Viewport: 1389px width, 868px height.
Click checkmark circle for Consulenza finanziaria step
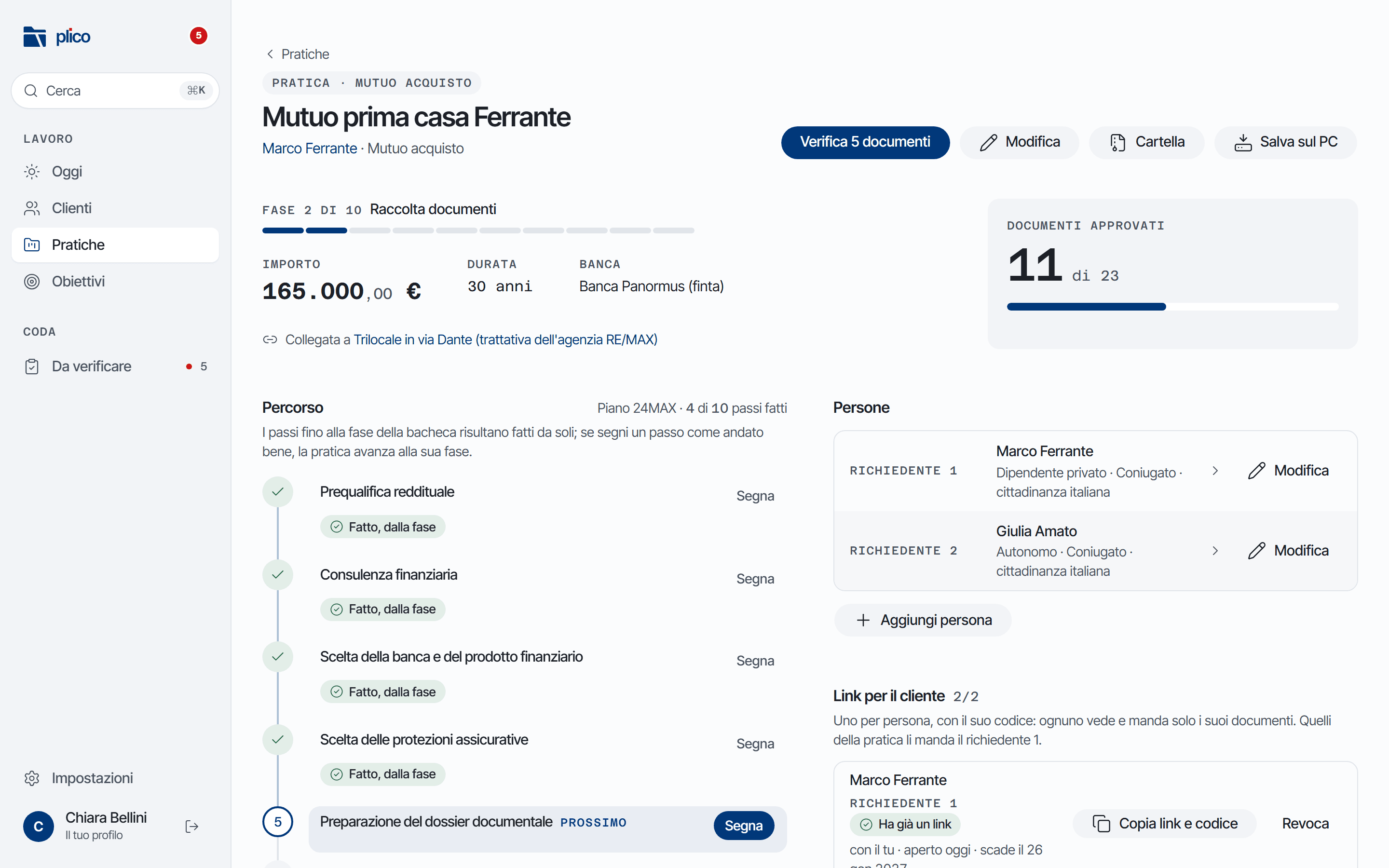pyautogui.click(x=278, y=575)
